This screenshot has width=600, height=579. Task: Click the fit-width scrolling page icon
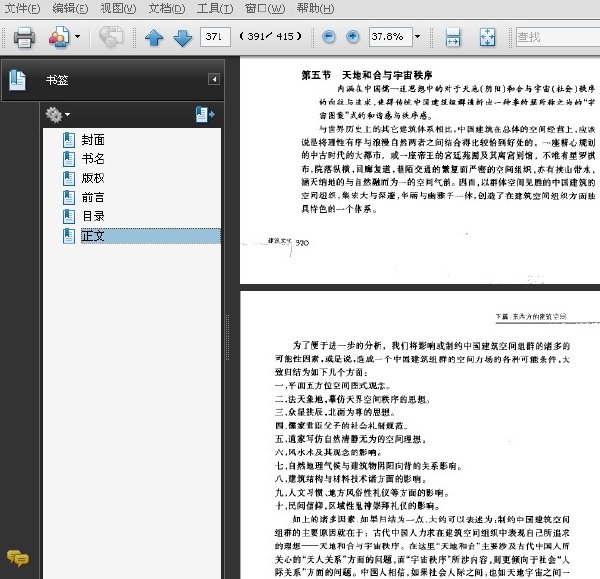point(453,37)
